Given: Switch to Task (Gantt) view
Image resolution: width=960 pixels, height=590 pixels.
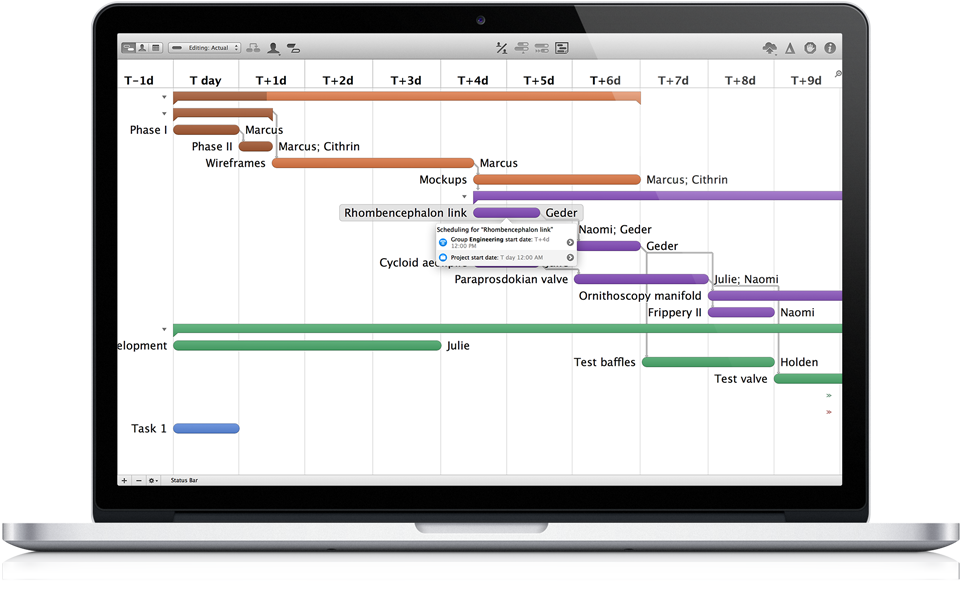Looking at the screenshot, I should 128,48.
